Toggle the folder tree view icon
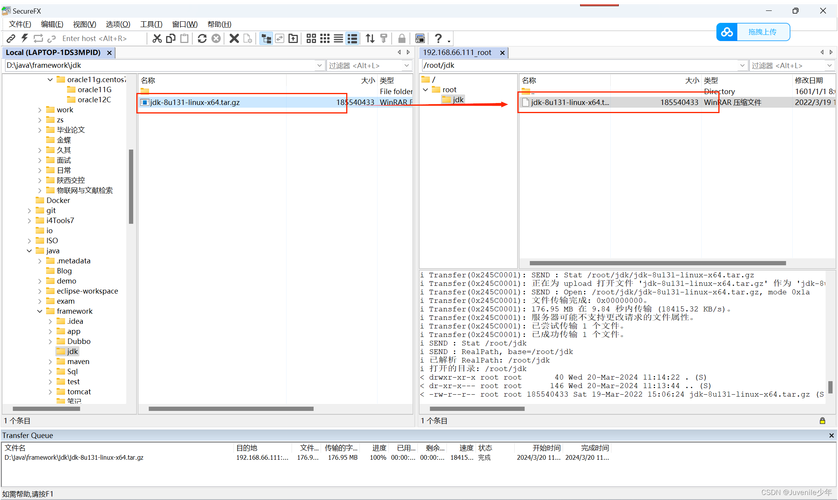This screenshot has height=500, width=838. (x=266, y=38)
